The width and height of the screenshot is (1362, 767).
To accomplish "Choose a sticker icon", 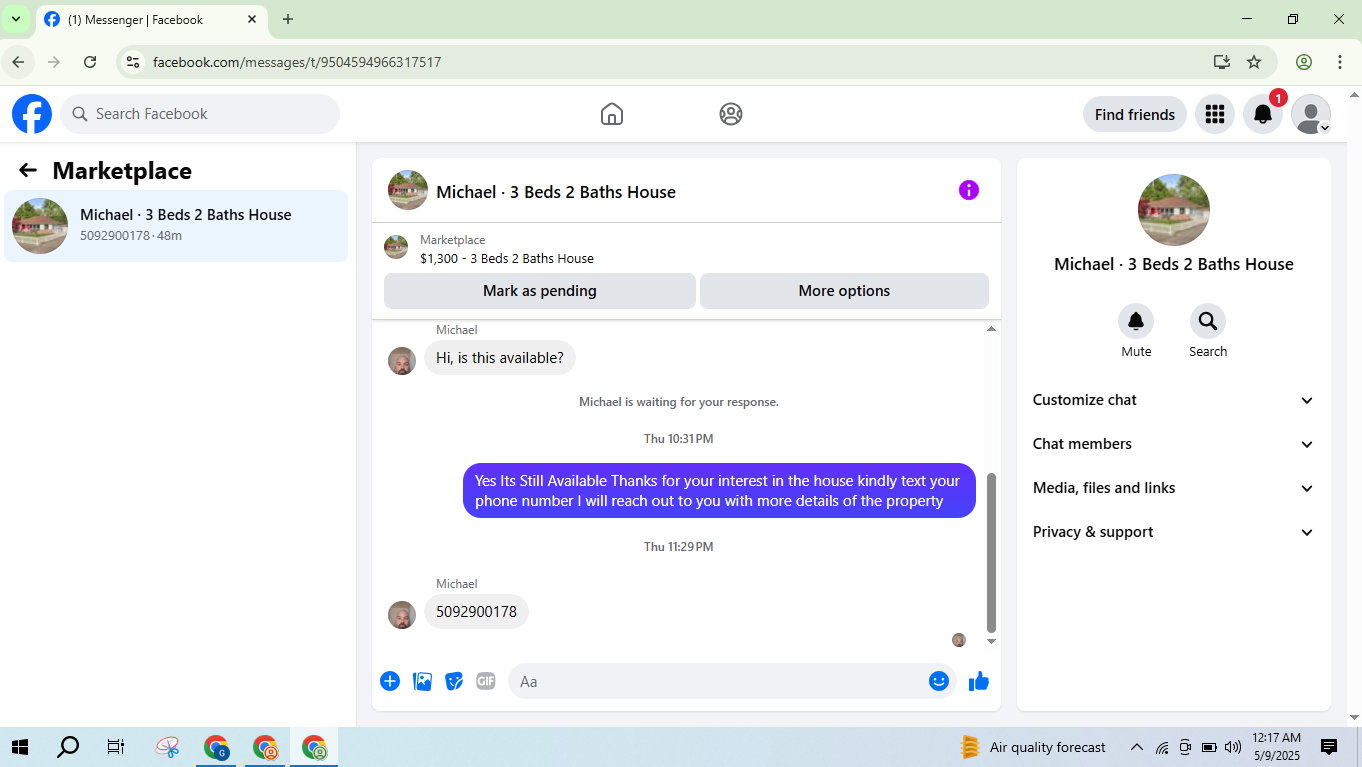I will (x=454, y=681).
